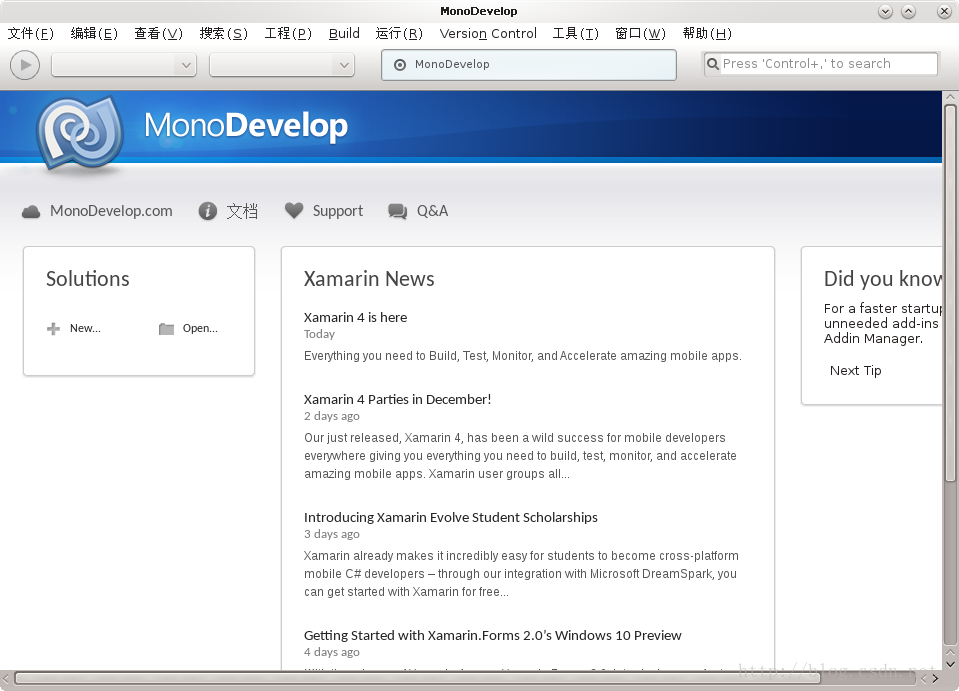
Task: Click New... in Solutions panel
Action: click(85, 328)
